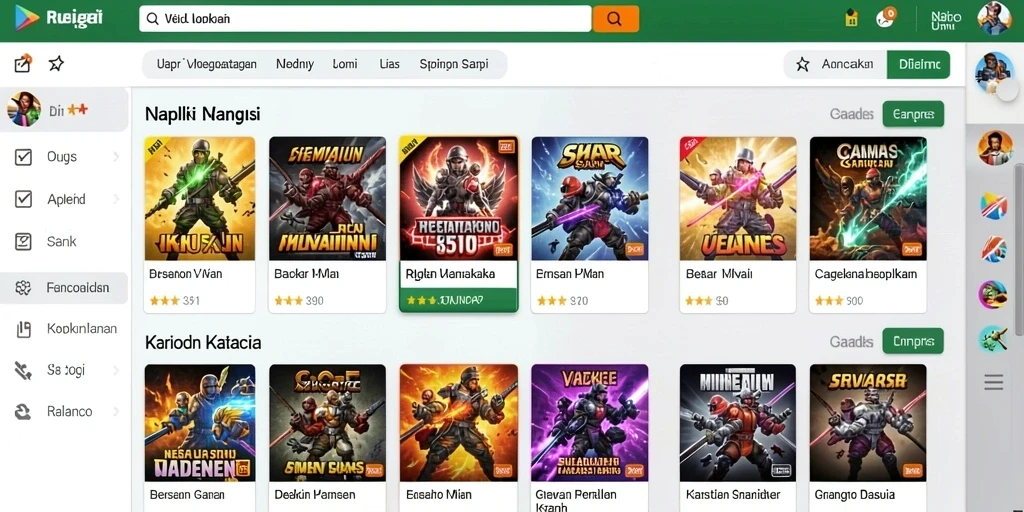The height and width of the screenshot is (512, 1024).
Task: Select the Lomi tab
Action: [345, 64]
